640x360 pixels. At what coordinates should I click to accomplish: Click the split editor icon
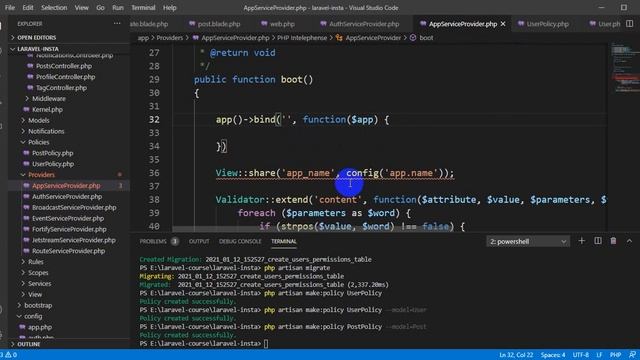629,24
